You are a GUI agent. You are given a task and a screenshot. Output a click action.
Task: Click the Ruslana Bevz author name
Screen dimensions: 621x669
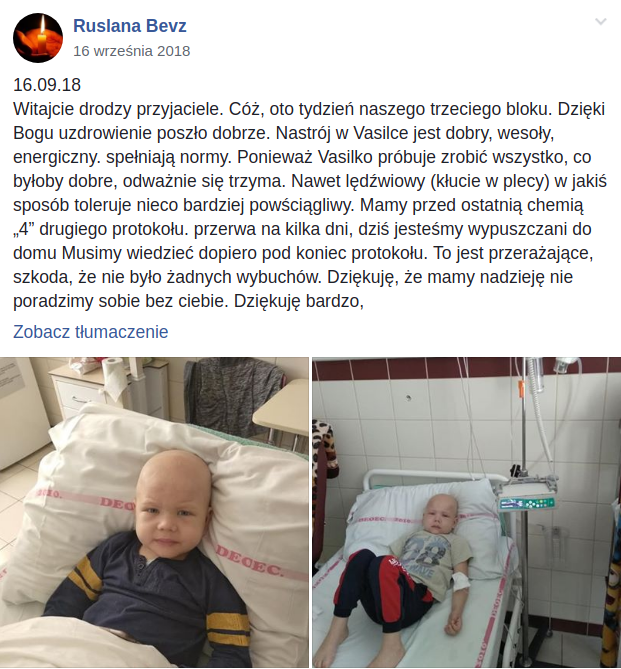point(130,26)
